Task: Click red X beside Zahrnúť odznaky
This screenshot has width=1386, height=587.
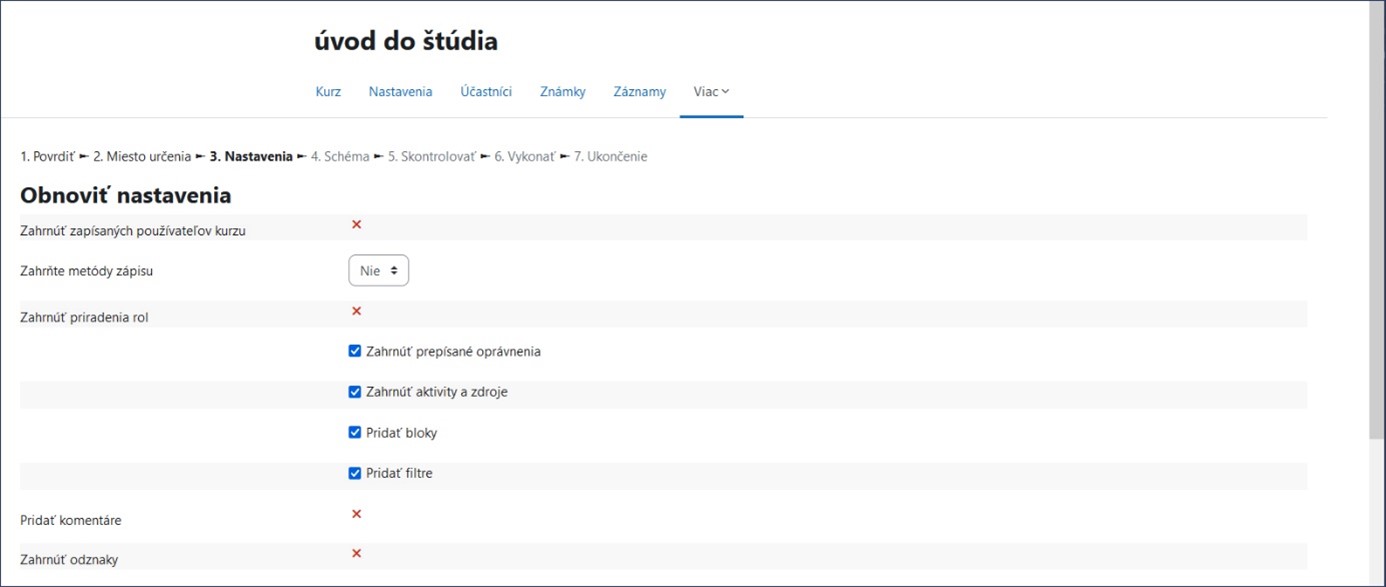Action: pyautogui.click(x=356, y=553)
